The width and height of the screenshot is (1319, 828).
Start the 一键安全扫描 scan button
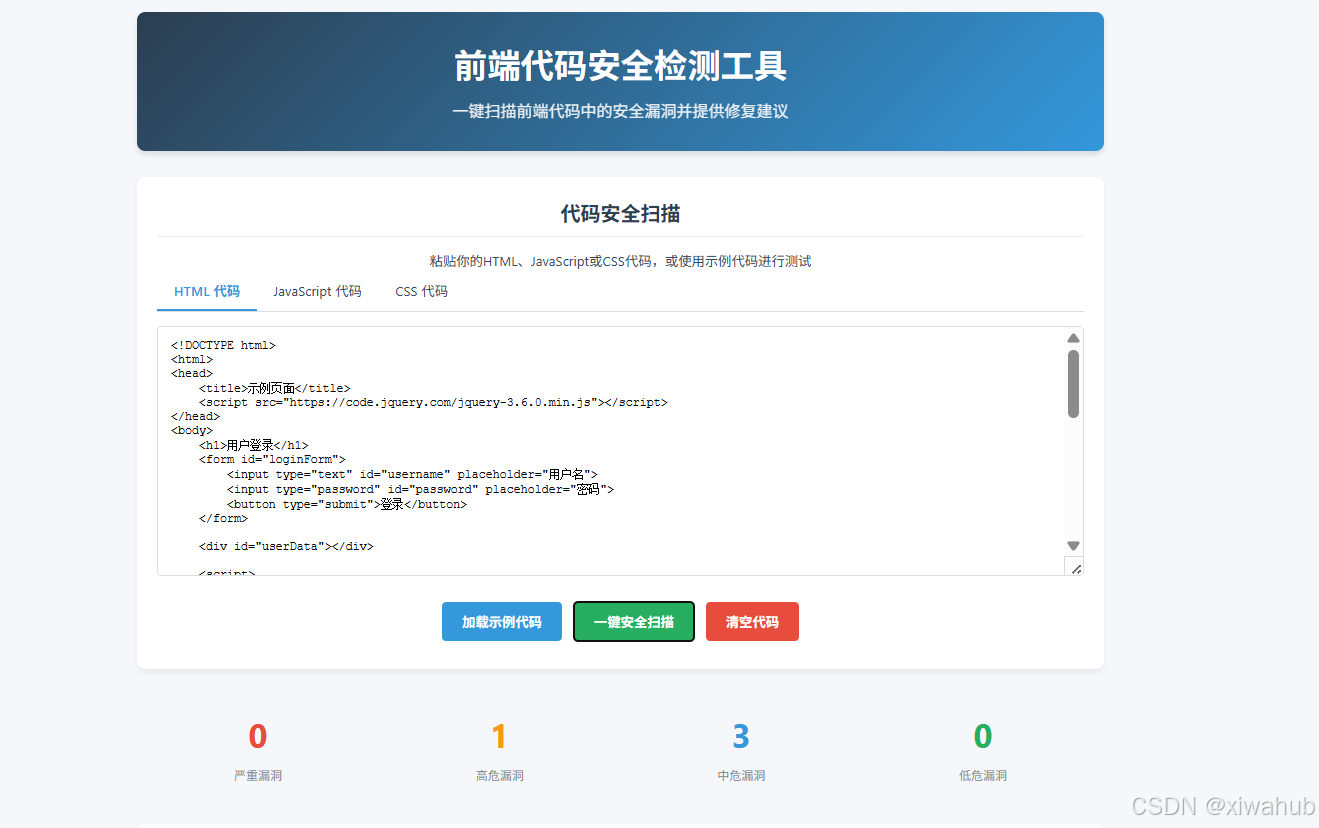click(x=634, y=622)
